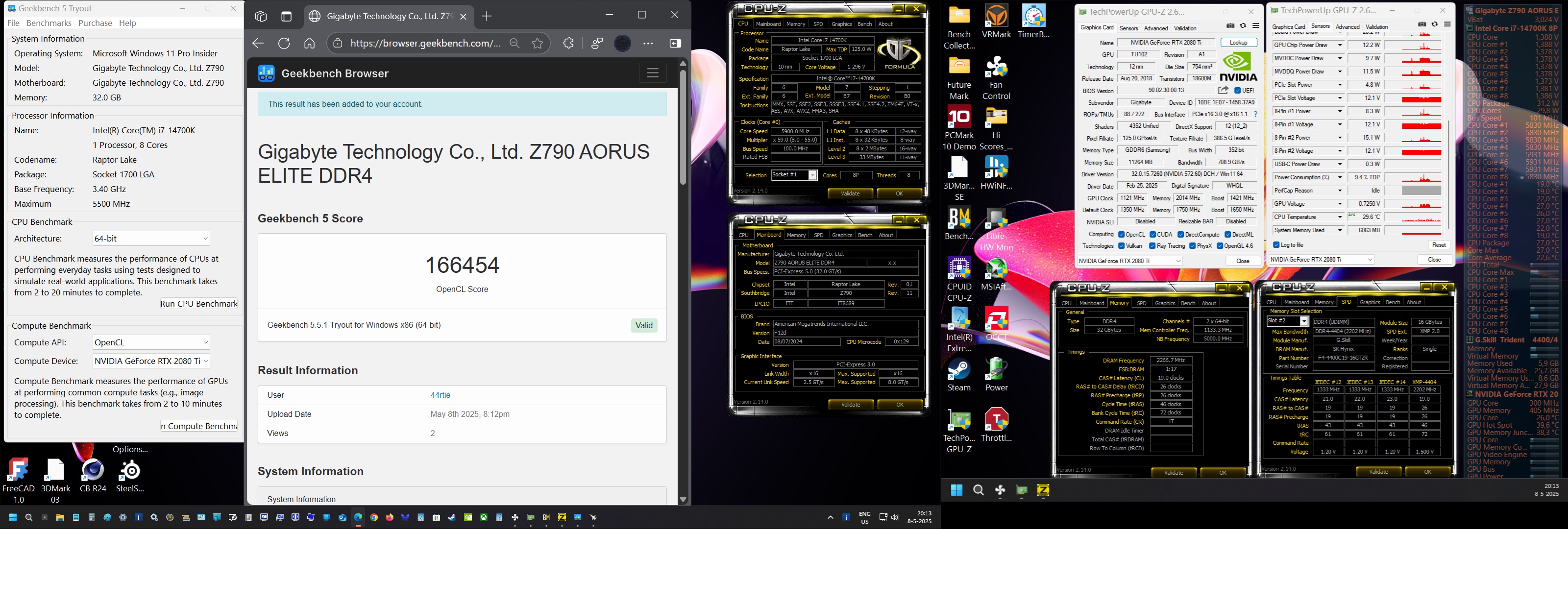
Task: Click Firefox icon in the Windows taskbar
Action: 390,518
